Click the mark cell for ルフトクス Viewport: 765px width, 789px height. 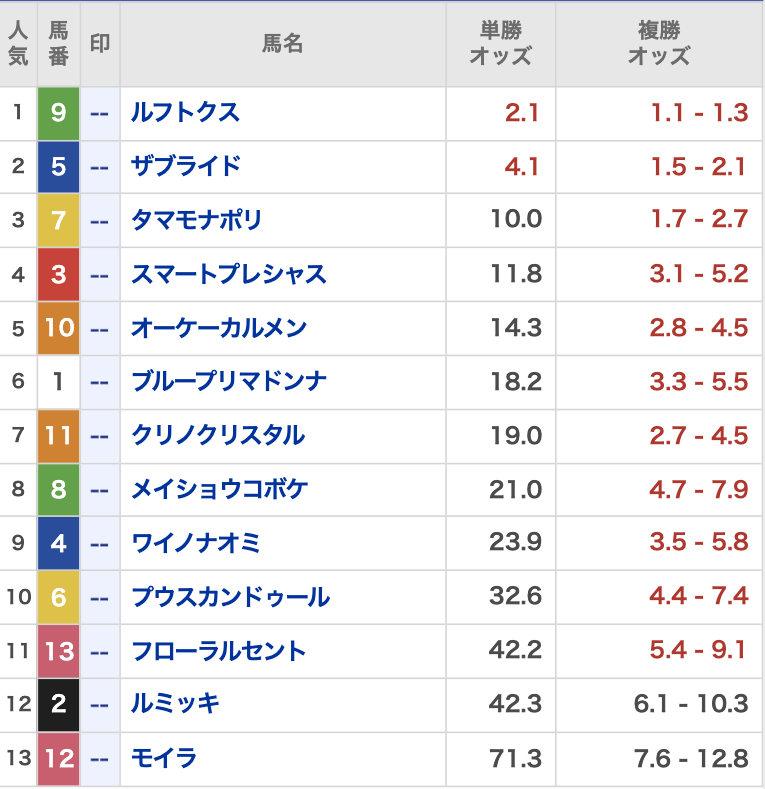100,112
